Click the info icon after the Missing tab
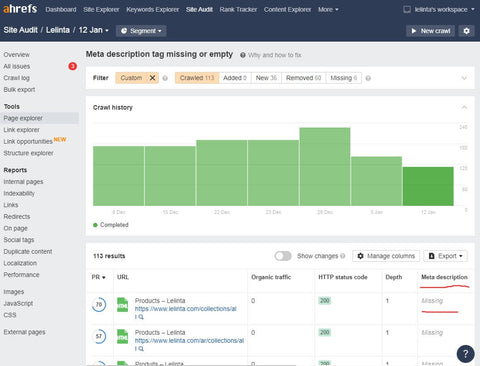The height and width of the screenshot is (366, 480). (x=368, y=78)
